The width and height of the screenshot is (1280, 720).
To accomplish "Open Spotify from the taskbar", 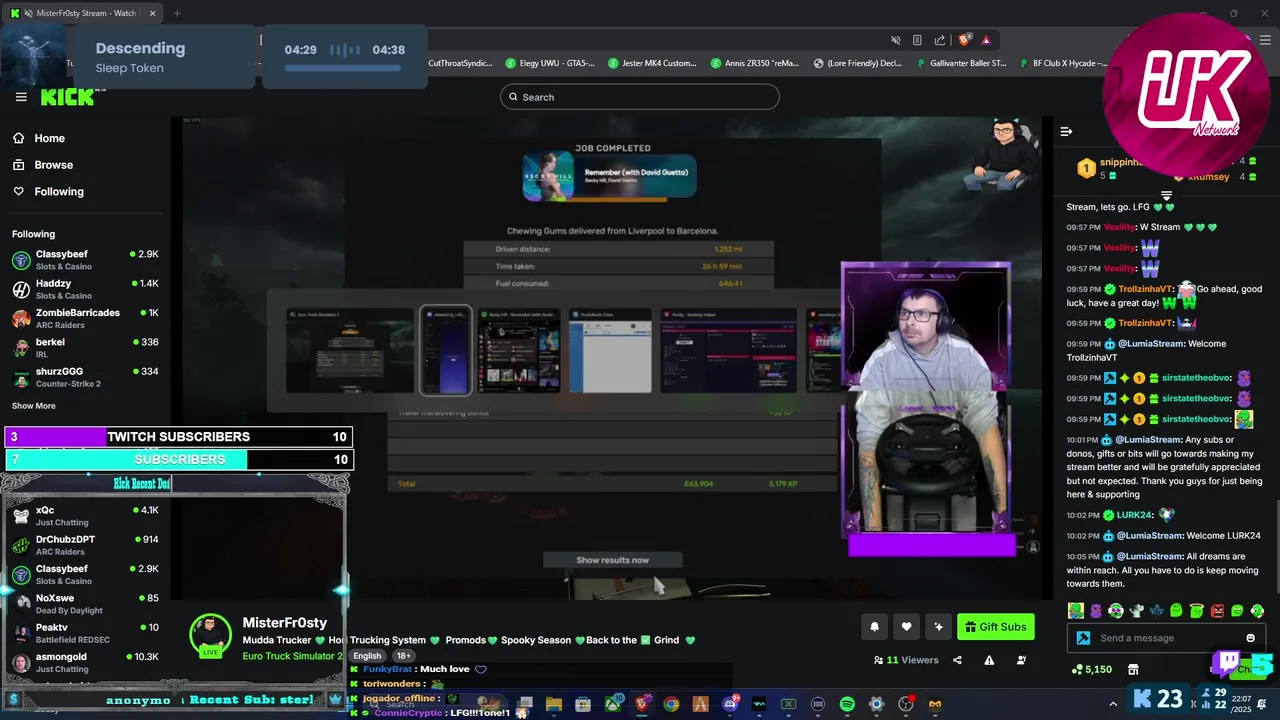I will click(847, 704).
